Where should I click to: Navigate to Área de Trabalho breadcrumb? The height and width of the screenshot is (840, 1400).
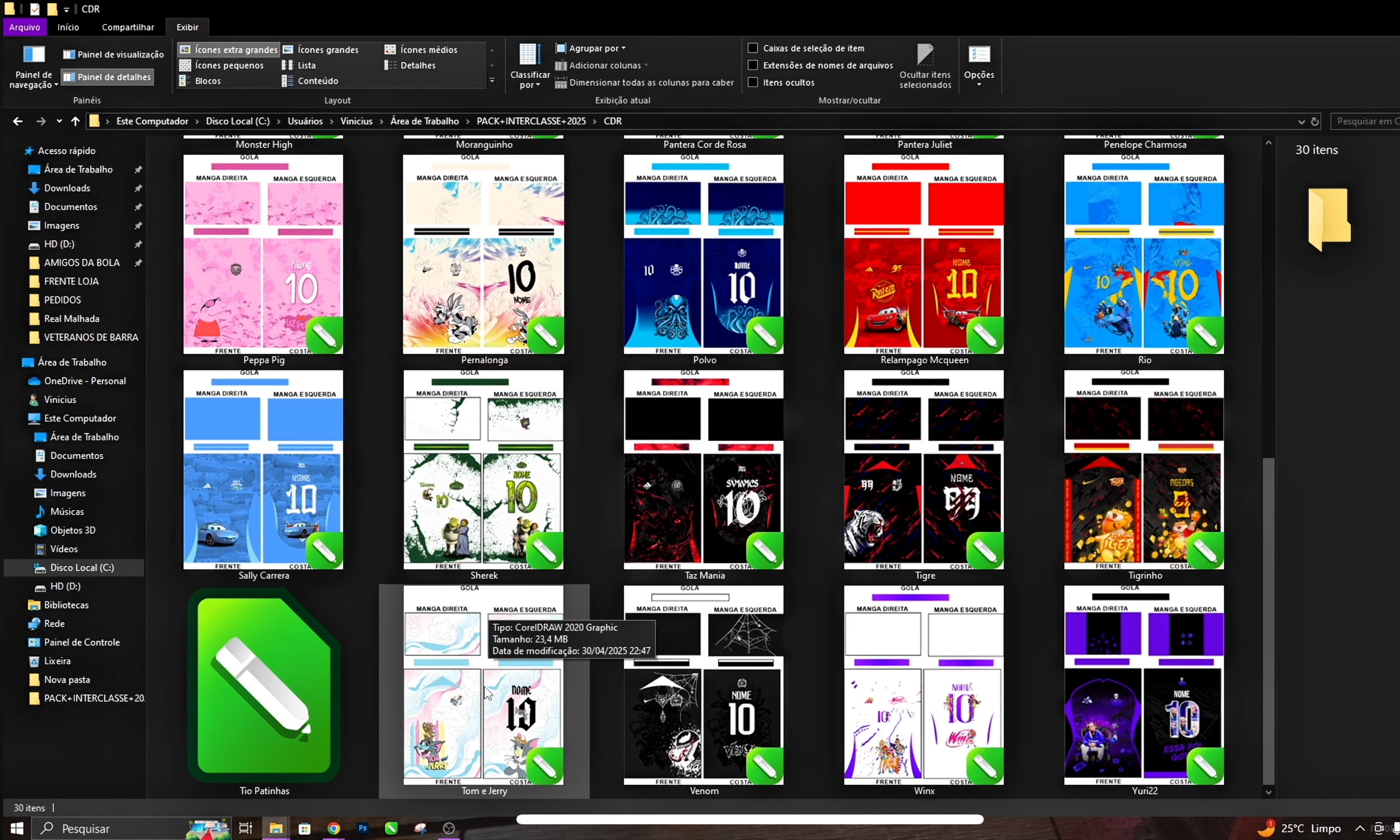[x=424, y=121]
